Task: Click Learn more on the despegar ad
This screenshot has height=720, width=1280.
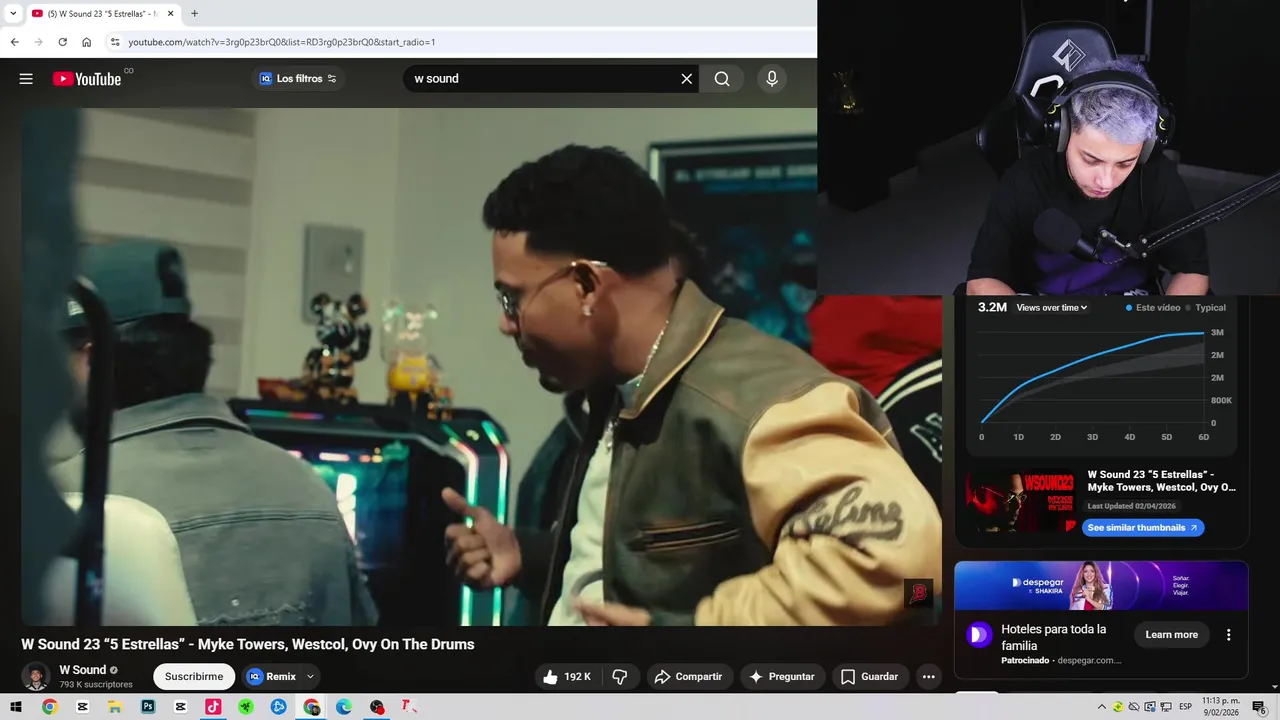Action: click(1171, 635)
